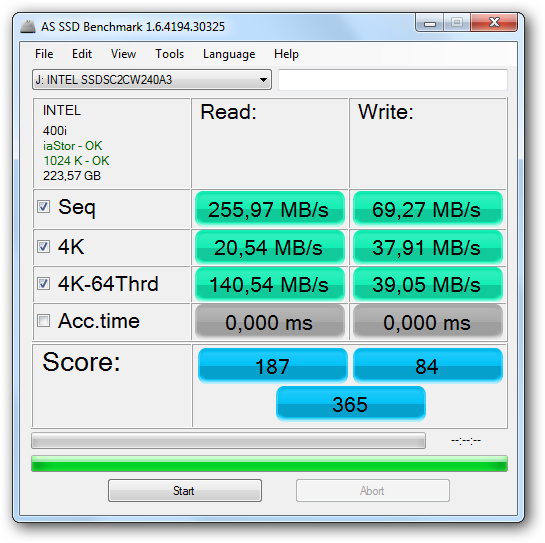Open the Edit menu
Viewport: 545px width, 543px height.
pyautogui.click(x=82, y=54)
